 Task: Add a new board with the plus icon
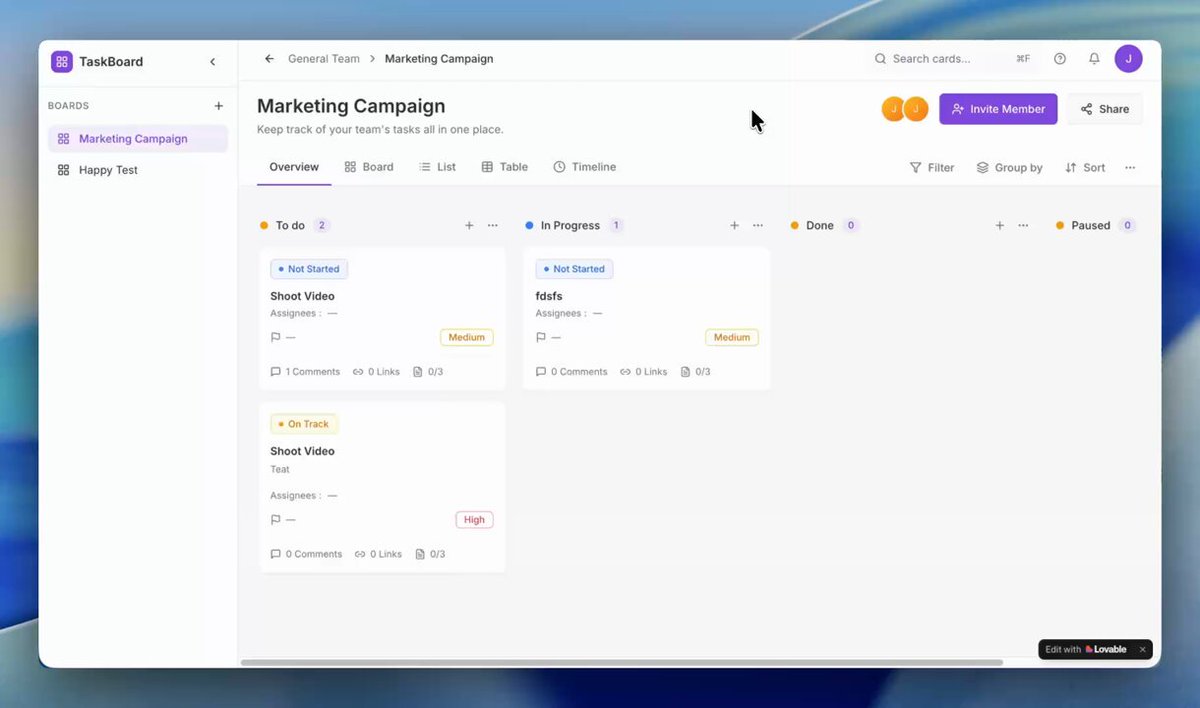(x=219, y=106)
